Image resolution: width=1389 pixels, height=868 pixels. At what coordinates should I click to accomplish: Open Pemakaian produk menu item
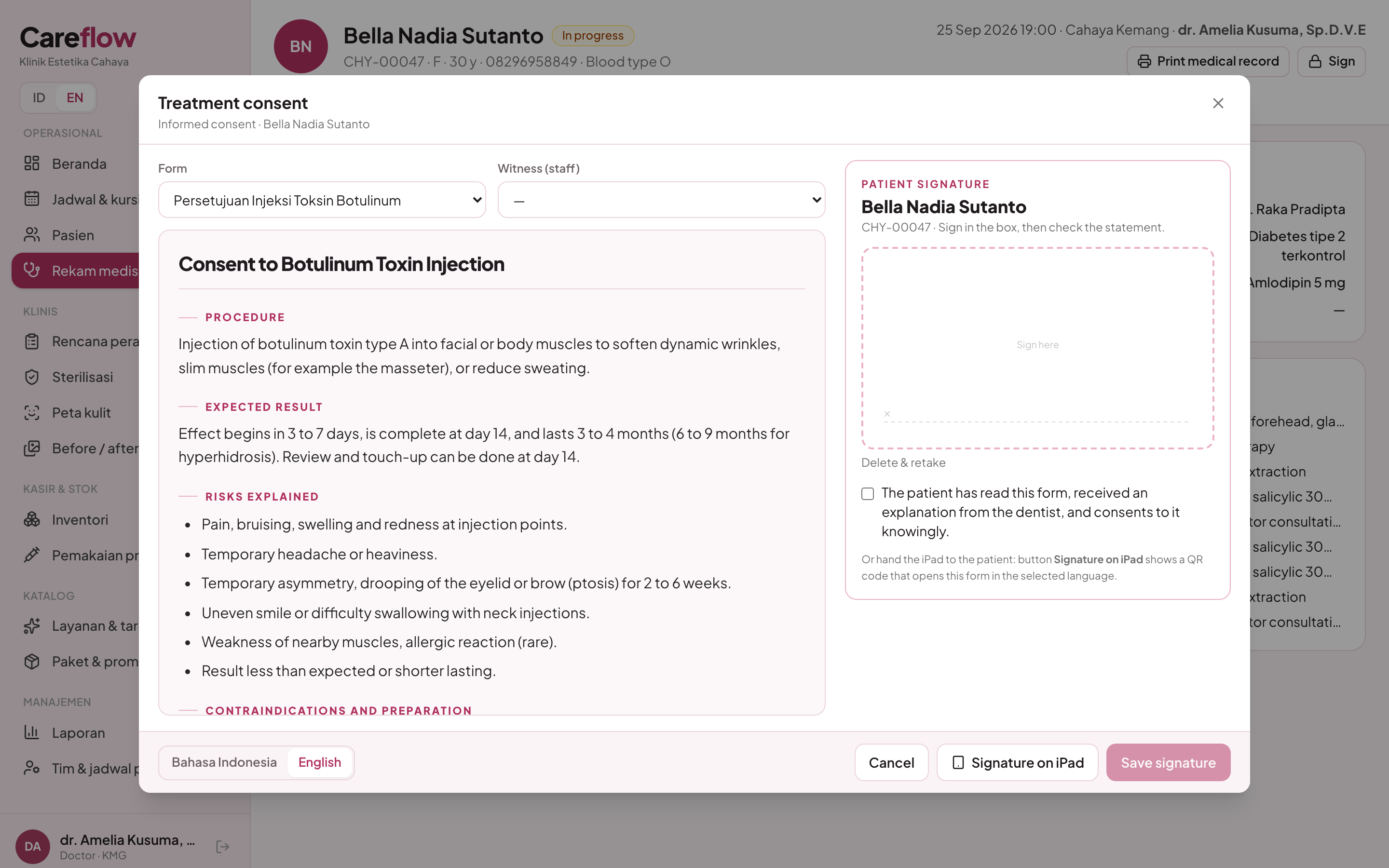[x=75, y=555]
